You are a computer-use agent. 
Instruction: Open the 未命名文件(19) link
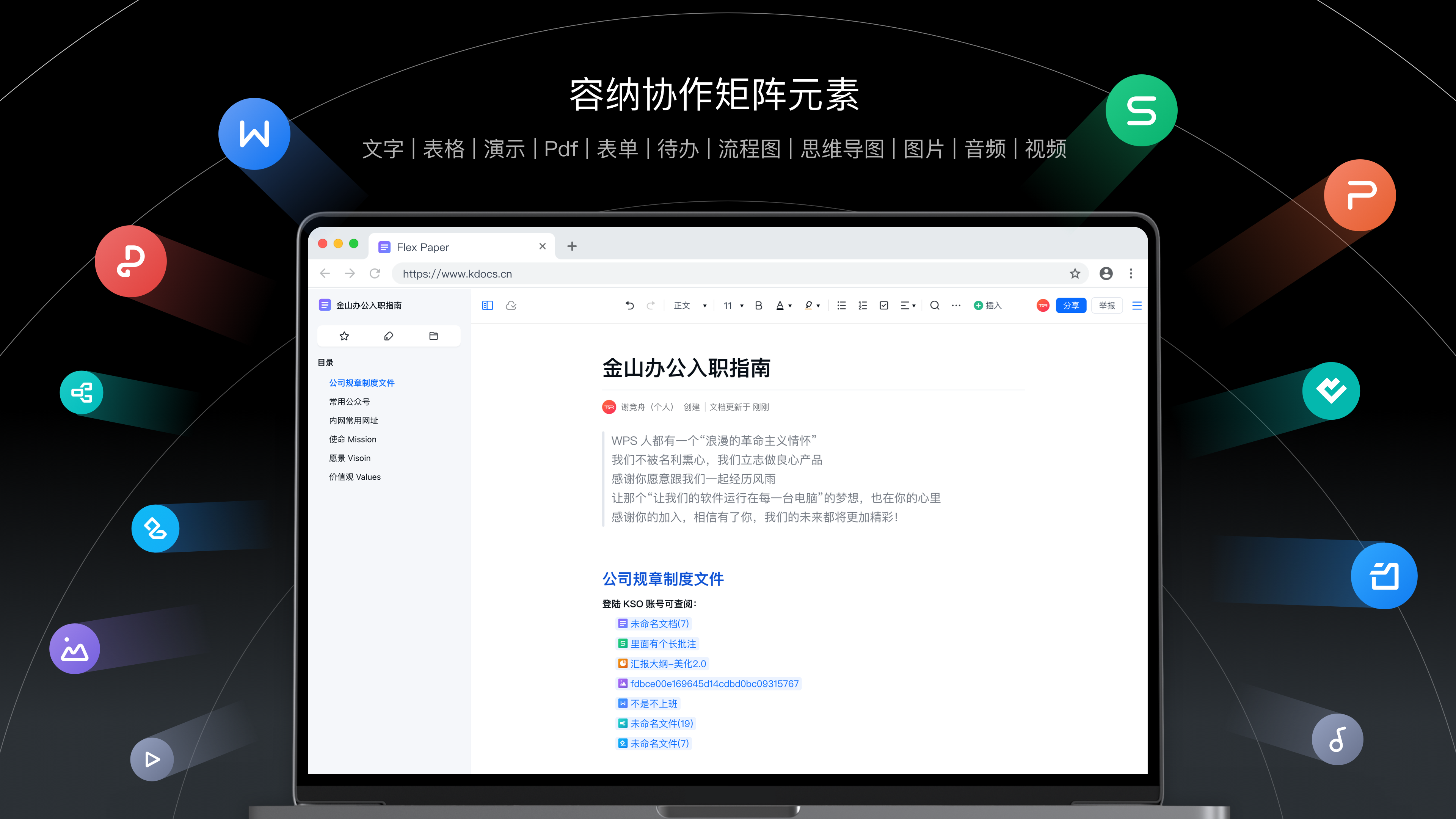pyautogui.click(x=655, y=723)
